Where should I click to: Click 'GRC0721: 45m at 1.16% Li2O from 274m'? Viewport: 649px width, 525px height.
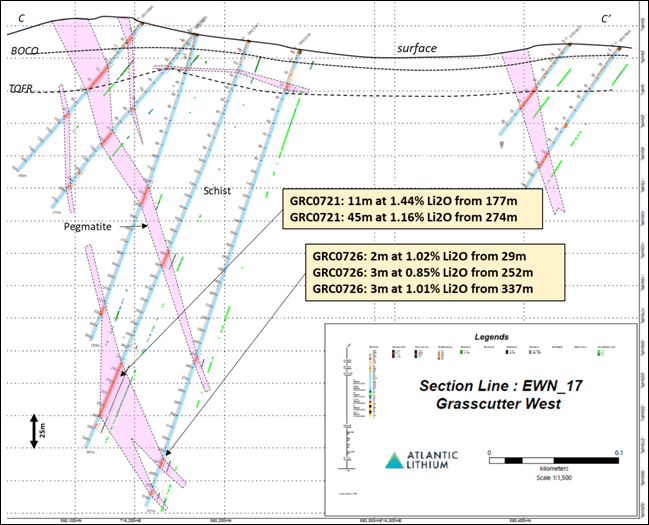tap(403, 217)
